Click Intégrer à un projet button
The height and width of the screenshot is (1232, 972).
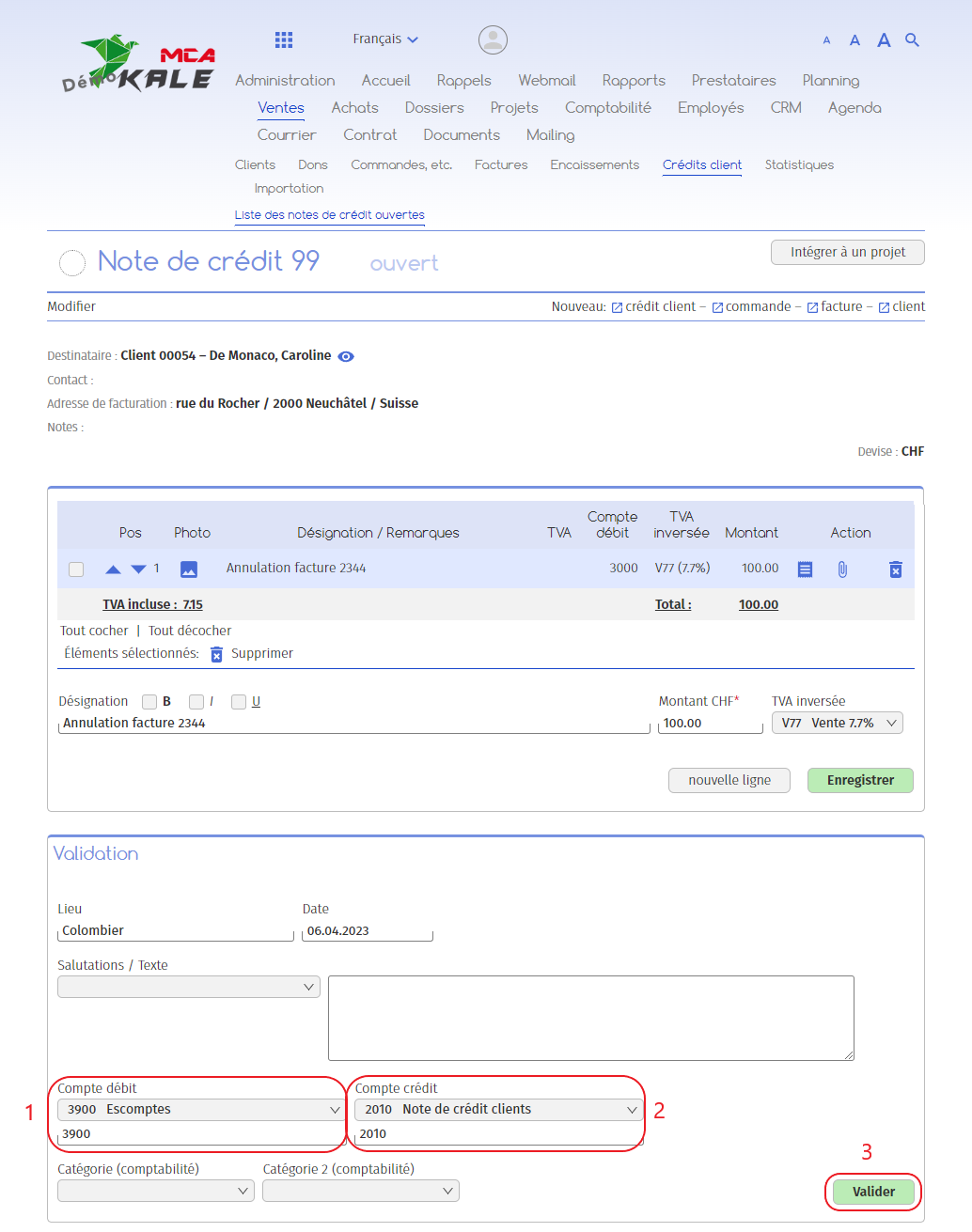coord(847,252)
